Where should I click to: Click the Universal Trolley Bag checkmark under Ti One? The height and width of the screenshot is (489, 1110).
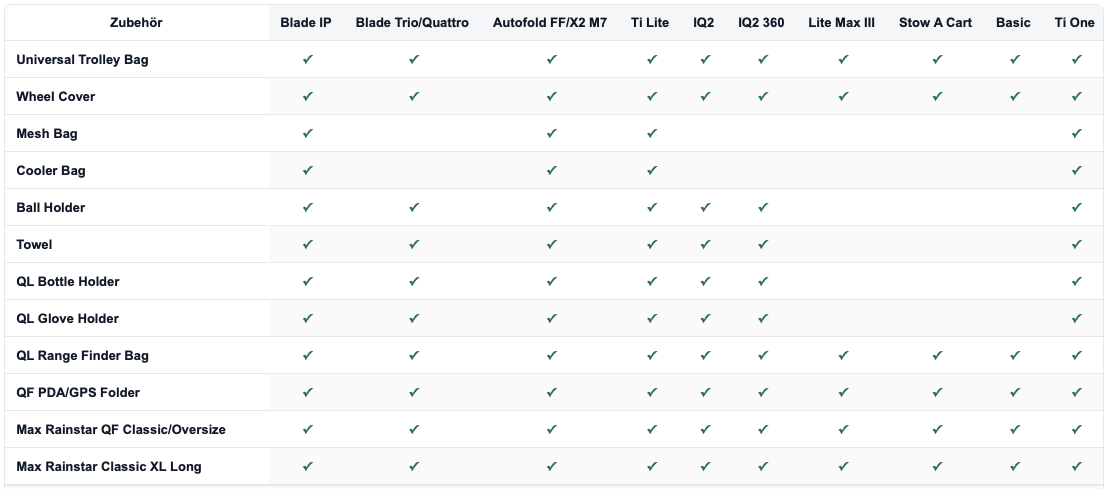pyautogui.click(x=1077, y=59)
